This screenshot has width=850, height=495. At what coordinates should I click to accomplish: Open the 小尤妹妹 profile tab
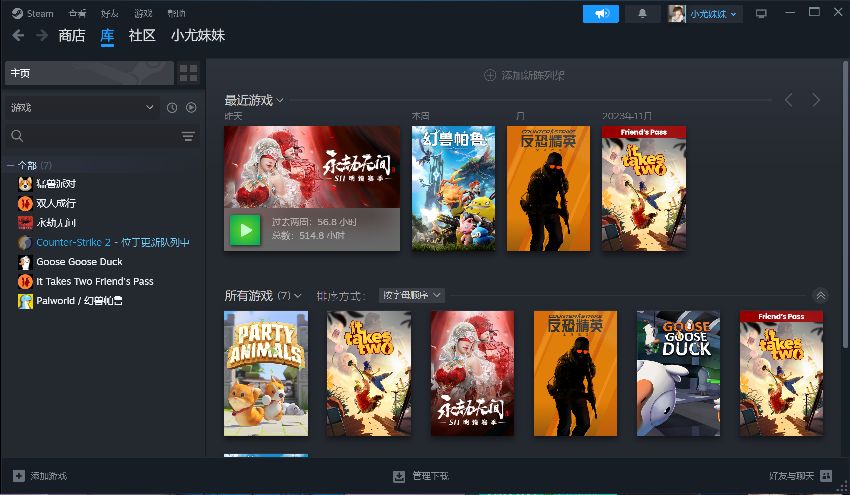click(x=198, y=36)
